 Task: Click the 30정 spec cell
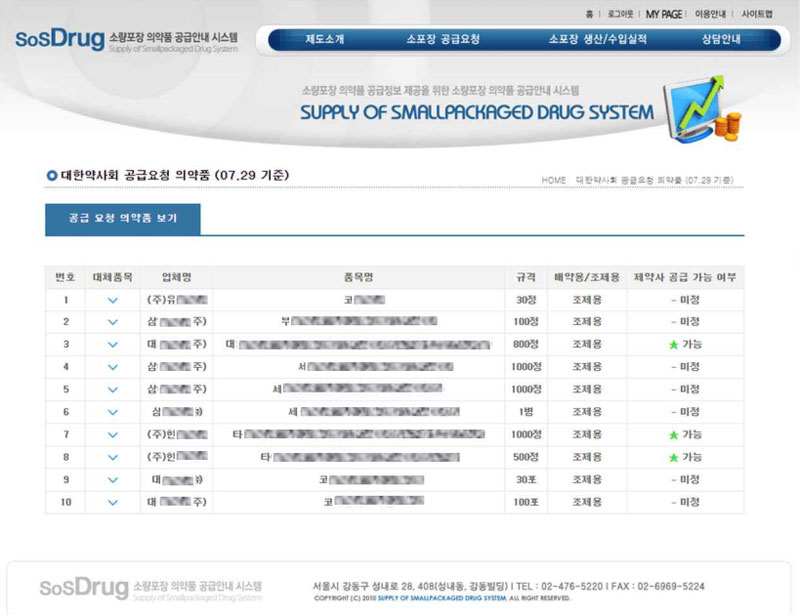(526, 300)
